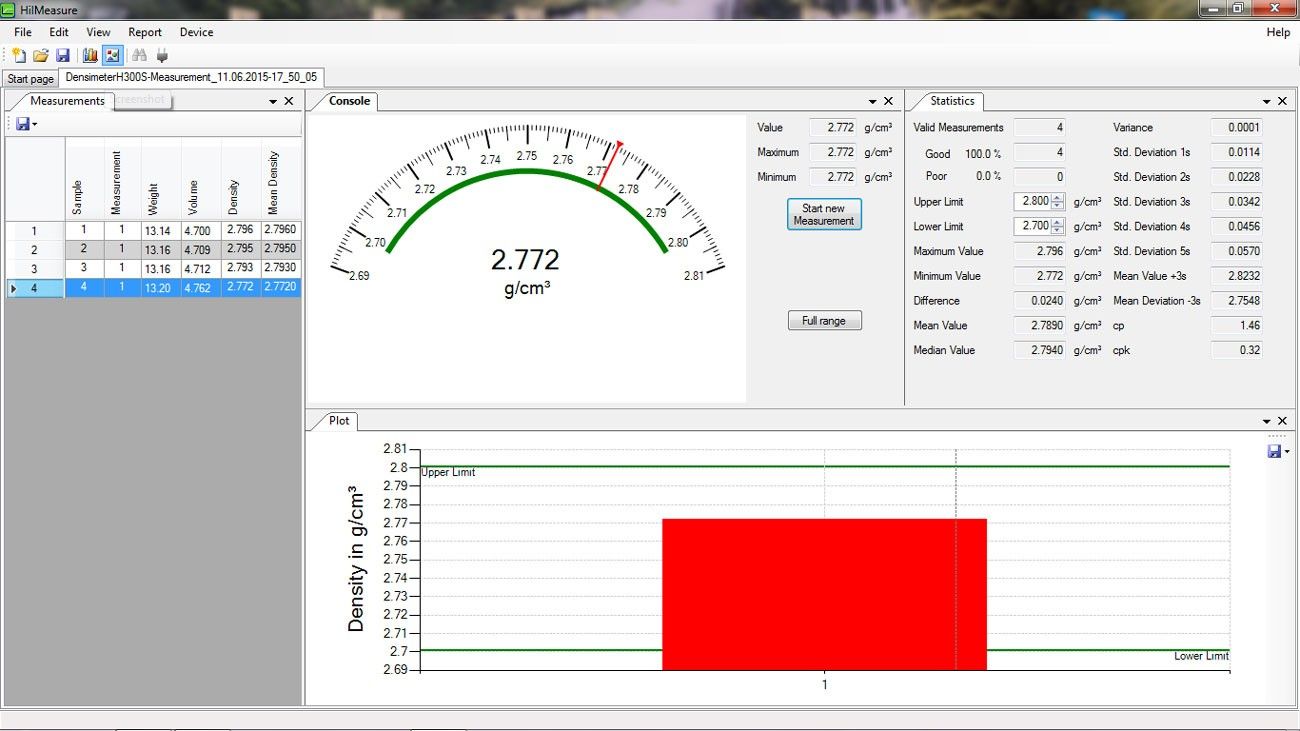Decrease the Lower Limit with down arrow
The width and height of the screenshot is (1300, 731).
coord(1058,230)
